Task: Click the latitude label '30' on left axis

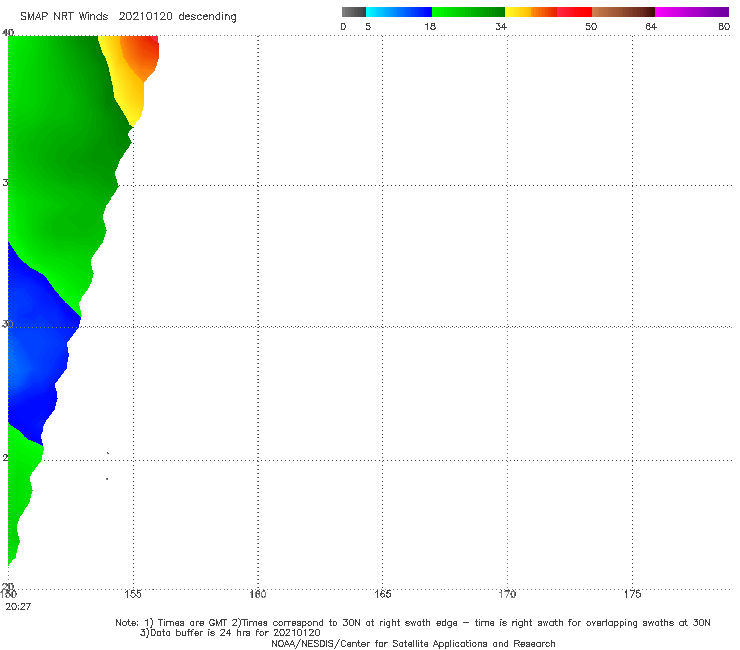Action: 7,324
